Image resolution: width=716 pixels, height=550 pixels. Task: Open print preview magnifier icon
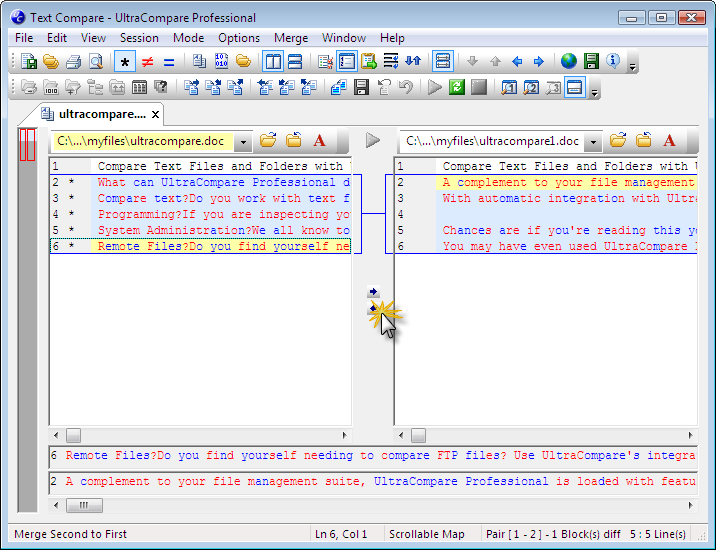coord(95,61)
